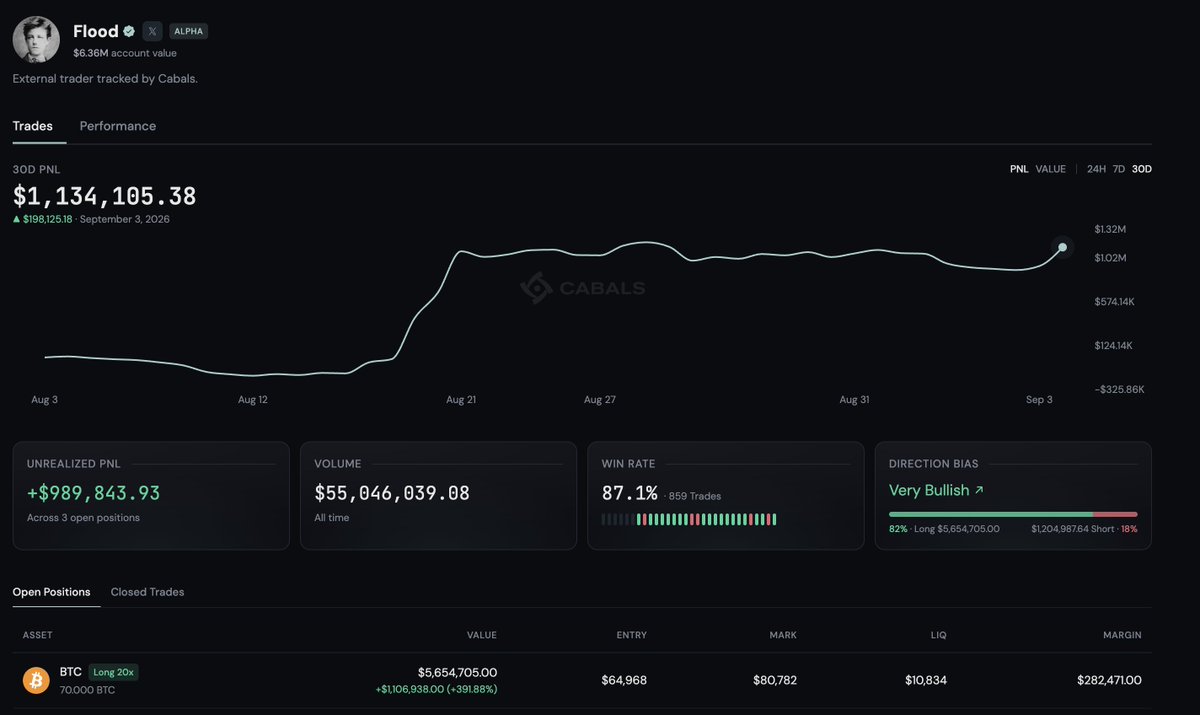Sort by the MARGIN column header
The image size is (1200, 715).
point(1122,635)
